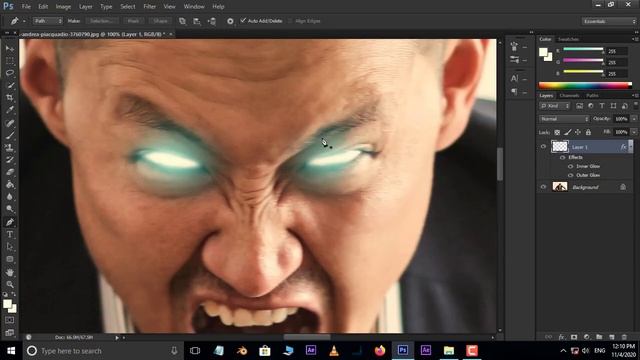Click path operations icon in options bar
Viewport: 640px width, 360px height.
coord(182,21)
